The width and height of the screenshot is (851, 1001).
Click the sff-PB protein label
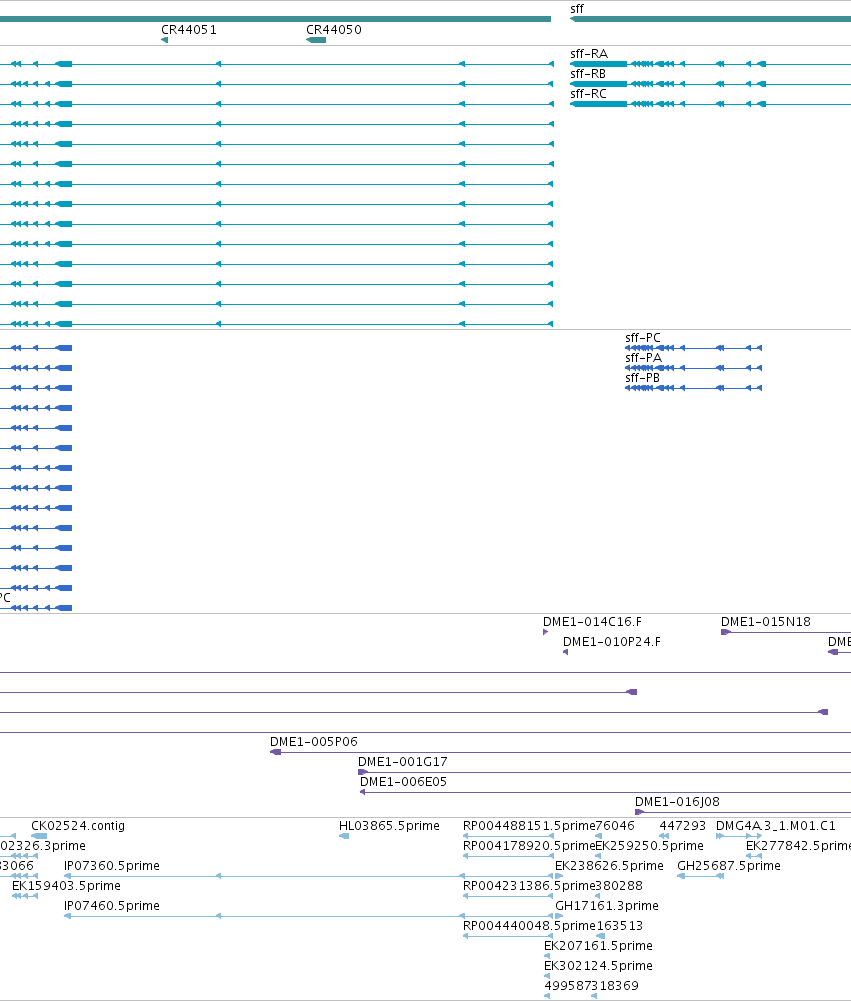pos(642,378)
